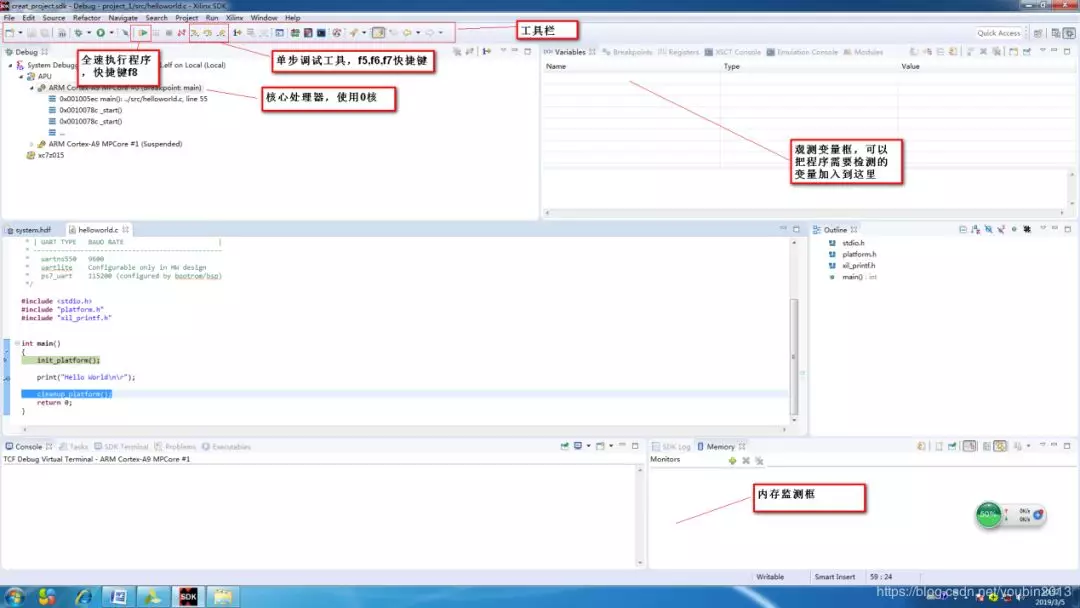This screenshot has width=1080, height=608.
Task: Click editor vertical scrollbar thumb
Action: tap(793, 356)
